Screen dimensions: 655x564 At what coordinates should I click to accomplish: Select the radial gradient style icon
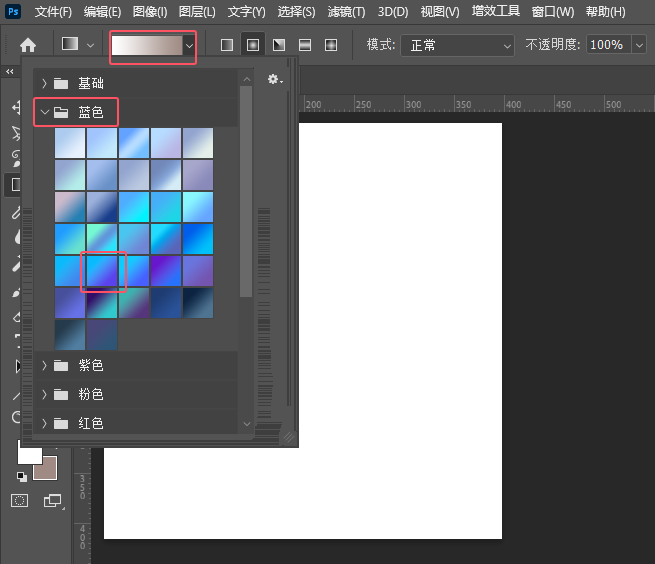(x=253, y=45)
